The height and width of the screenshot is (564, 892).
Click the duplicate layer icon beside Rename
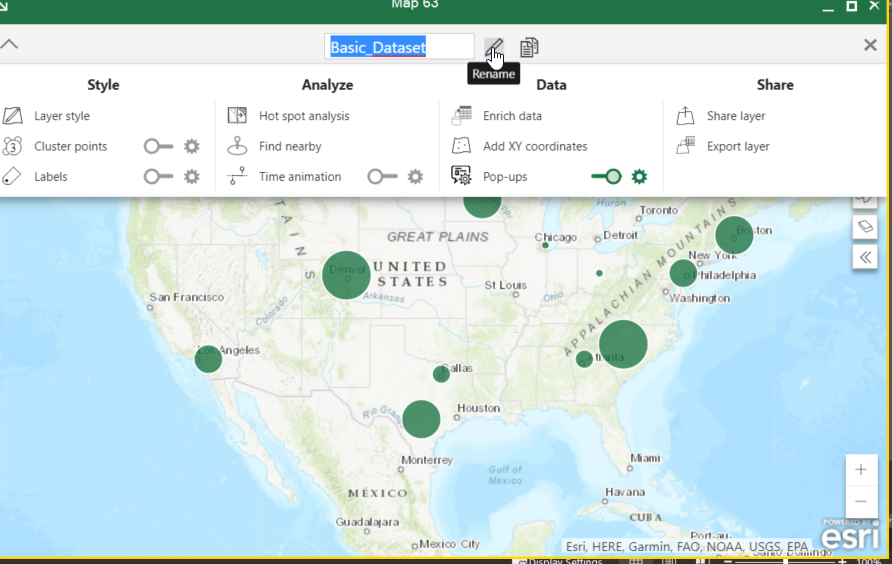[x=529, y=47]
